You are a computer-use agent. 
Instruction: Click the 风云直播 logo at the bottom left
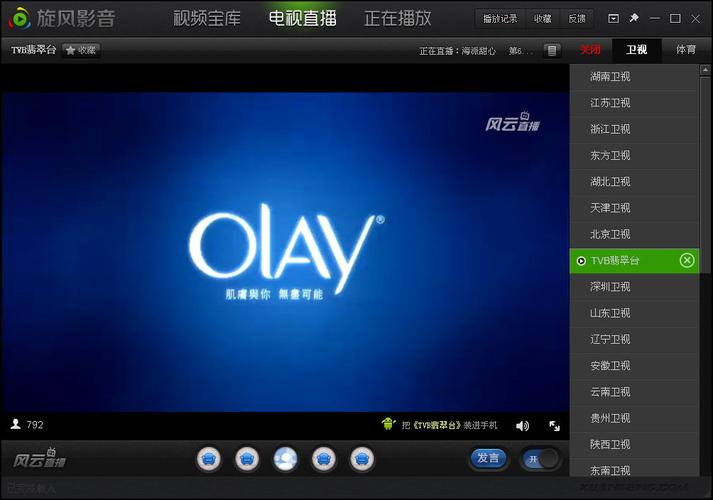click(x=40, y=458)
